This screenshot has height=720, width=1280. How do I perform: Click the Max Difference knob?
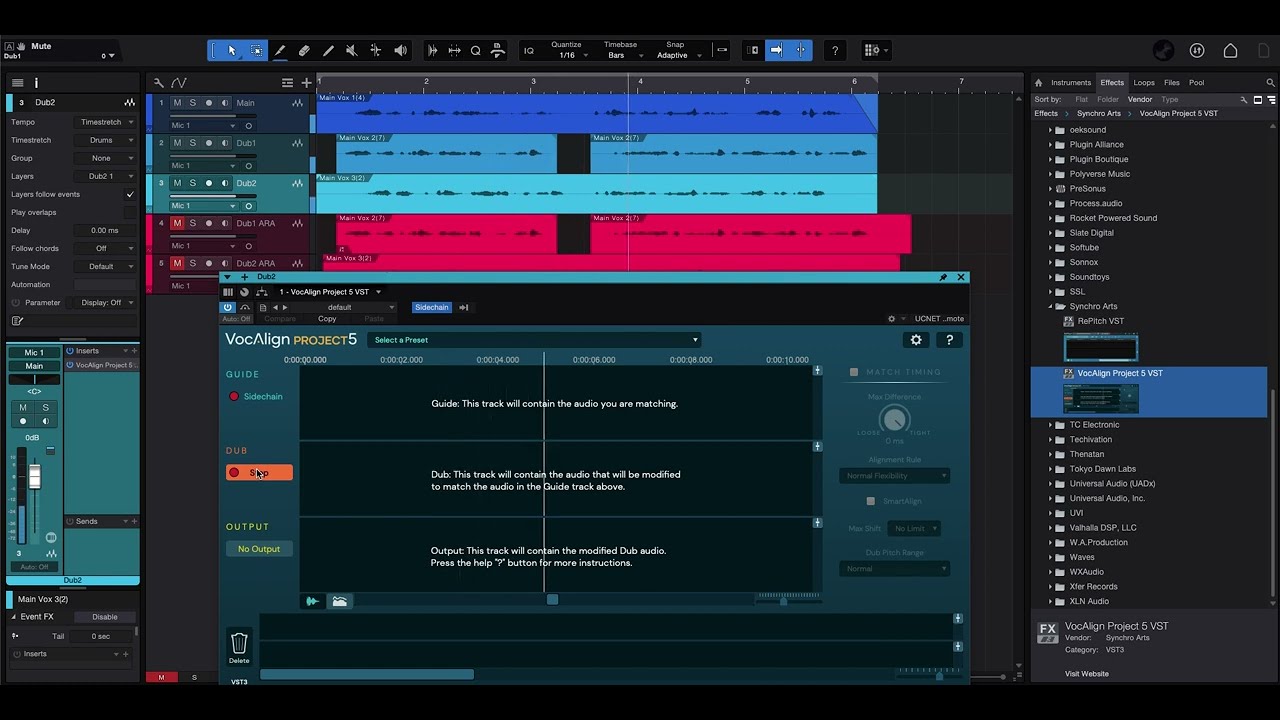pos(895,420)
